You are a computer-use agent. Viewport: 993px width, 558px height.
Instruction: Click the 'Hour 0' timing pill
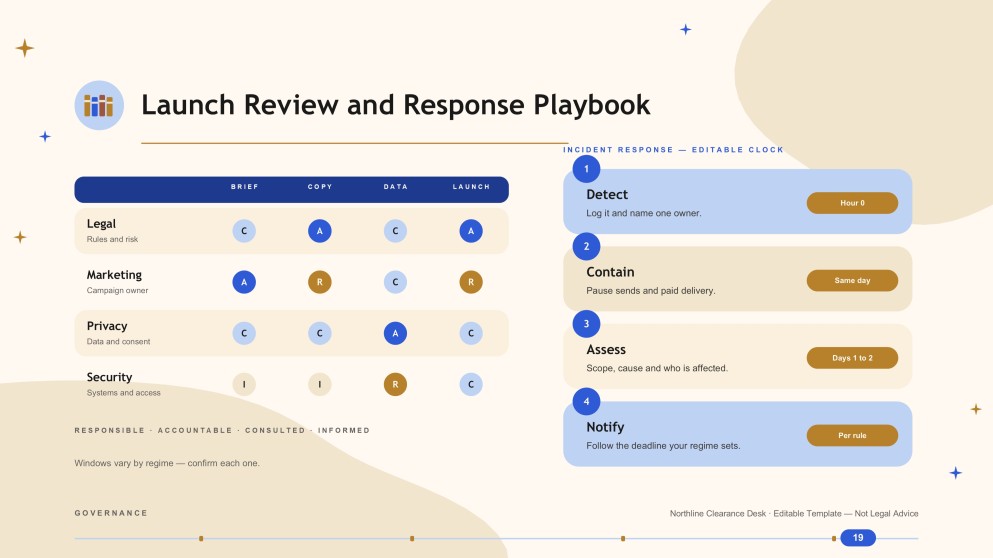[x=852, y=203]
